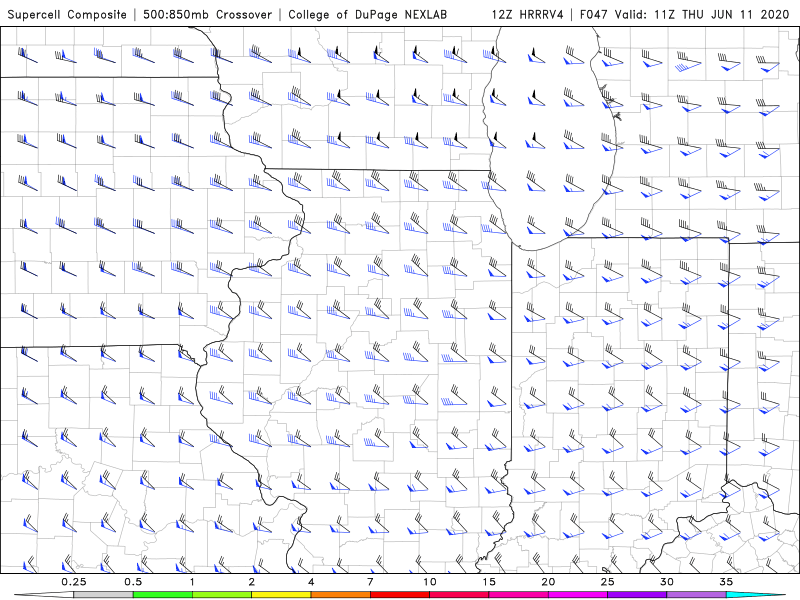Click the "College of DuPage NEXLAB" text
Image resolution: width=800 pixels, height=600 pixels.
(x=367, y=14)
